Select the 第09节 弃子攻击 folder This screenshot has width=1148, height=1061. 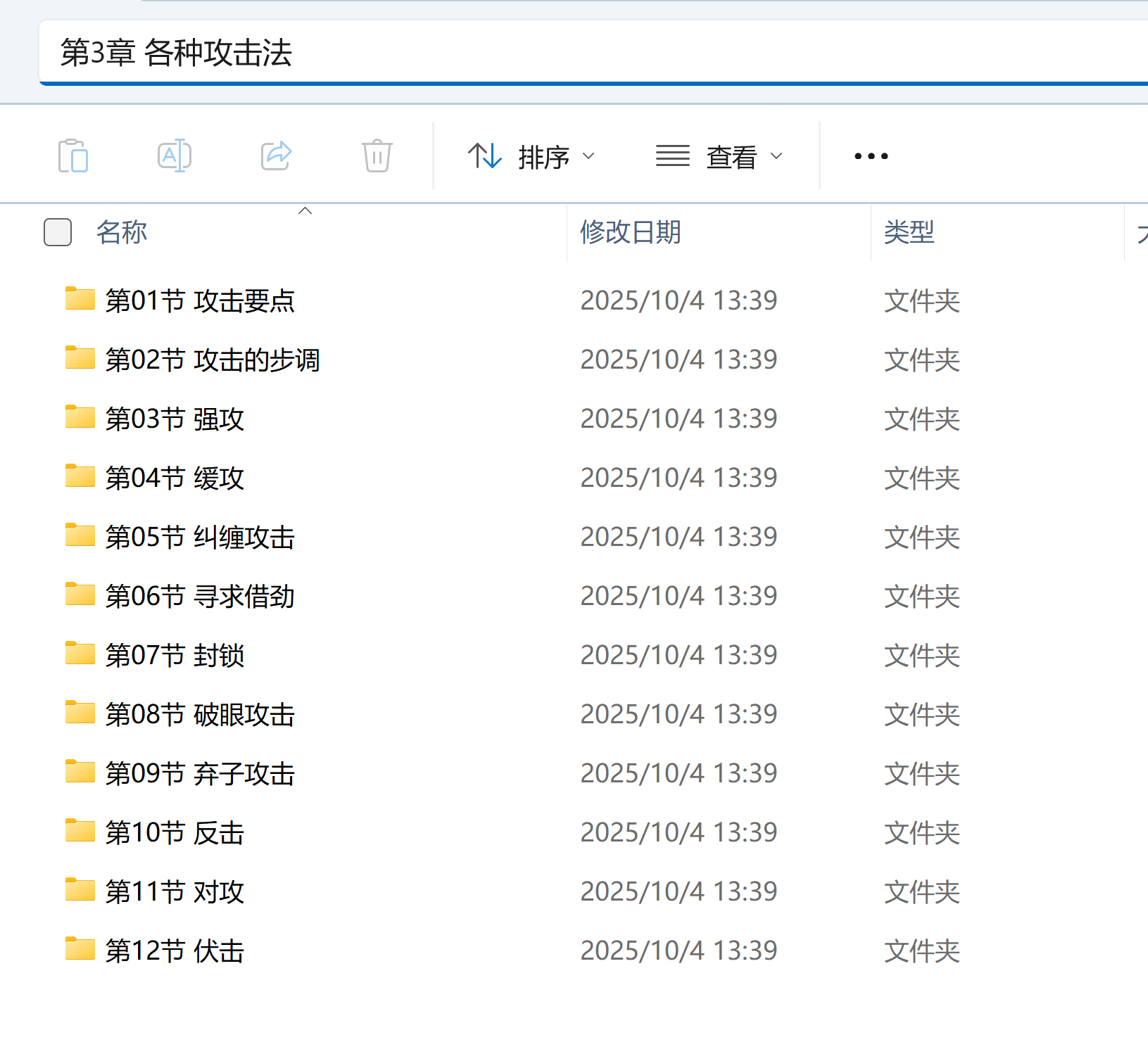(200, 774)
